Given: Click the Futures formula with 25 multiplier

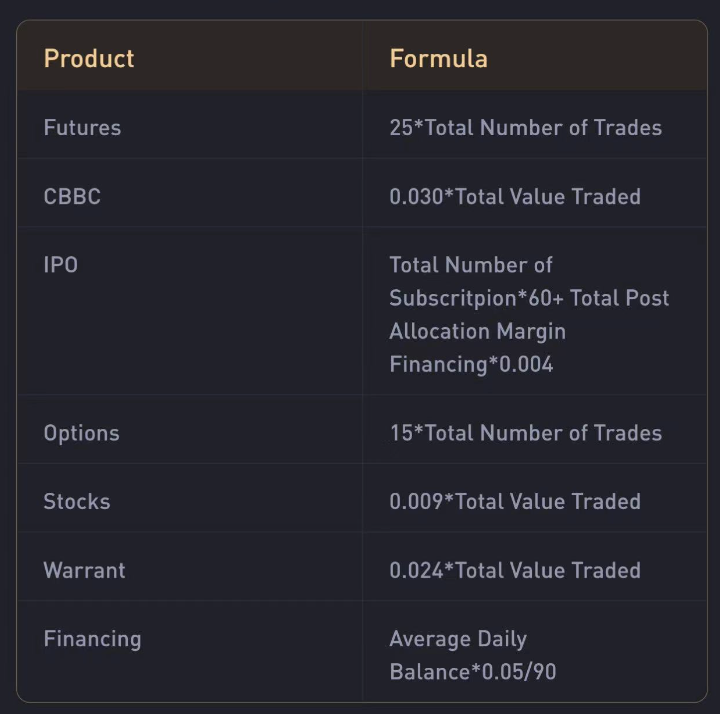Looking at the screenshot, I should [525, 128].
